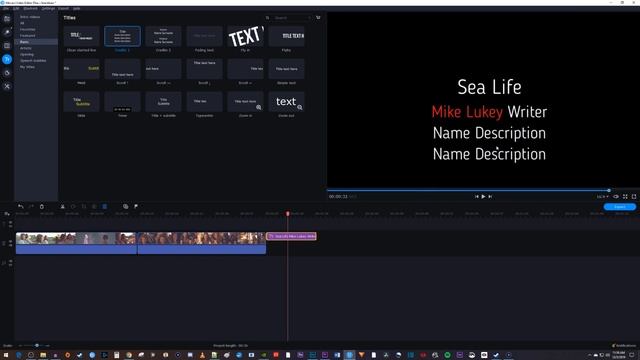Select the Favorites category

click(27, 29)
